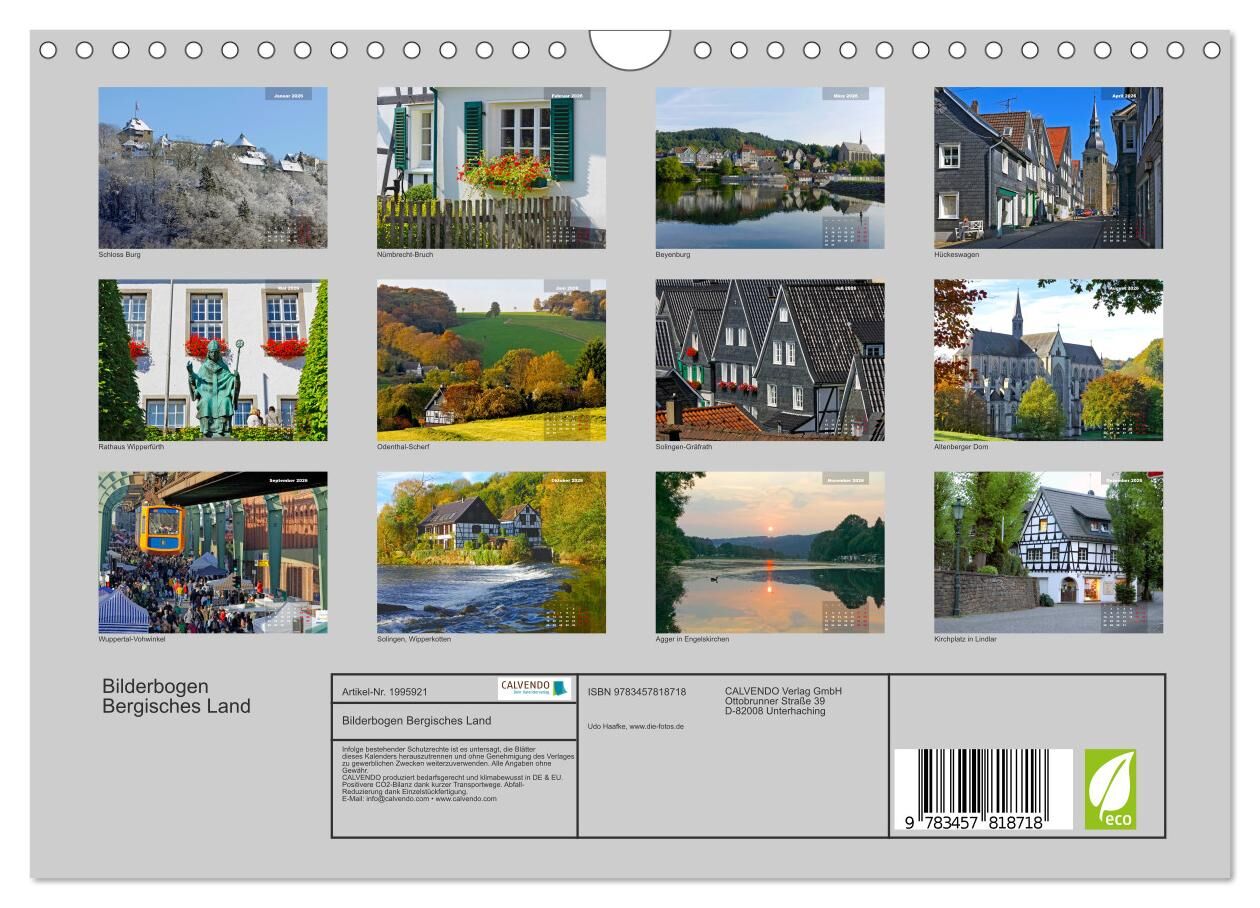Open the Solingen-Gräfrath slate houses photo

click(769, 360)
